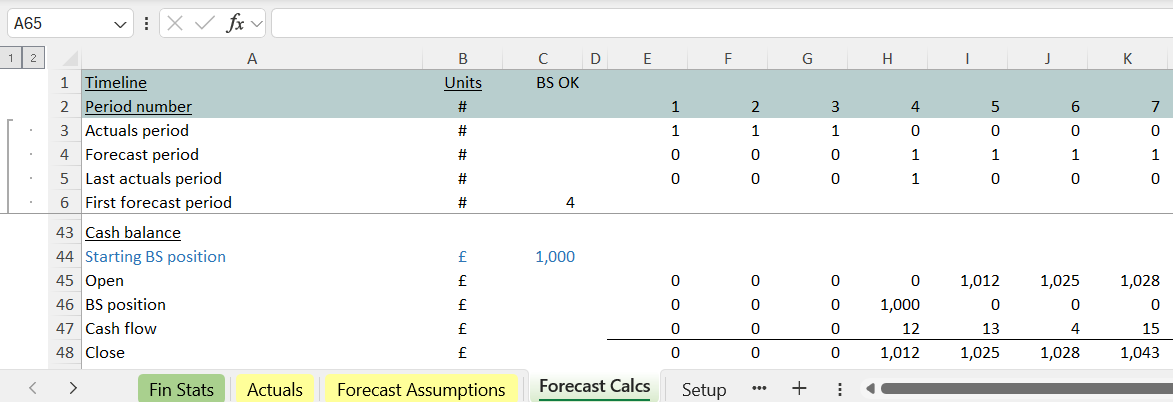The height and width of the screenshot is (402, 1173).
Task: Click into the formula bar input
Action: click(720, 23)
